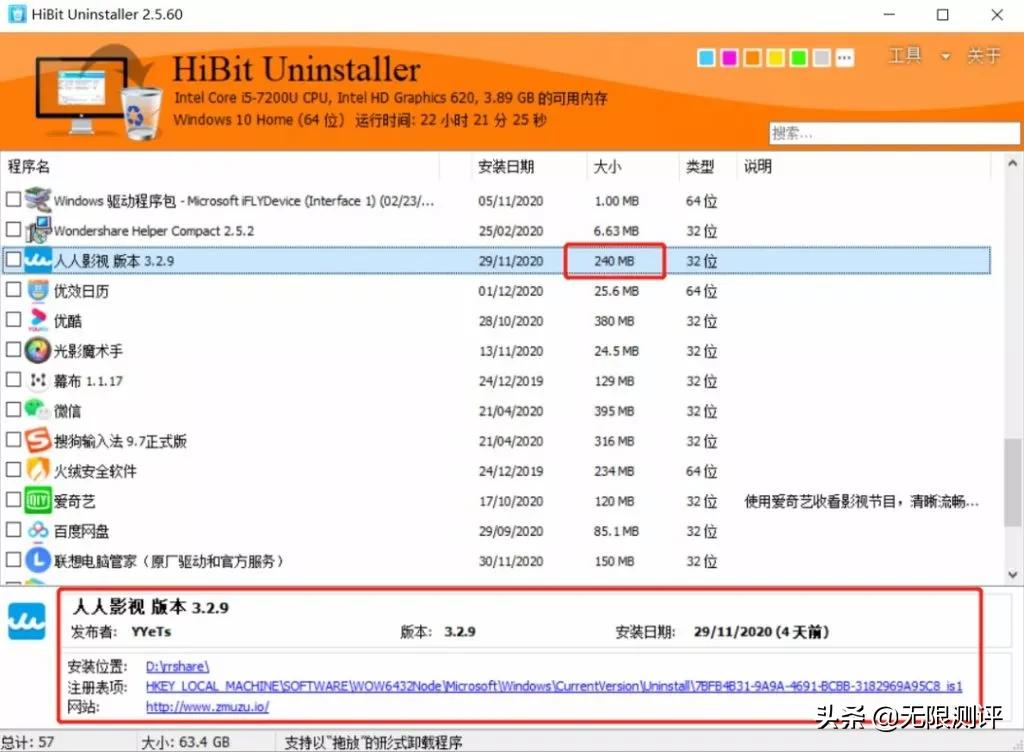Tick the Wondershare Helper Compact checkbox
The image size is (1024, 752).
pos(13,229)
